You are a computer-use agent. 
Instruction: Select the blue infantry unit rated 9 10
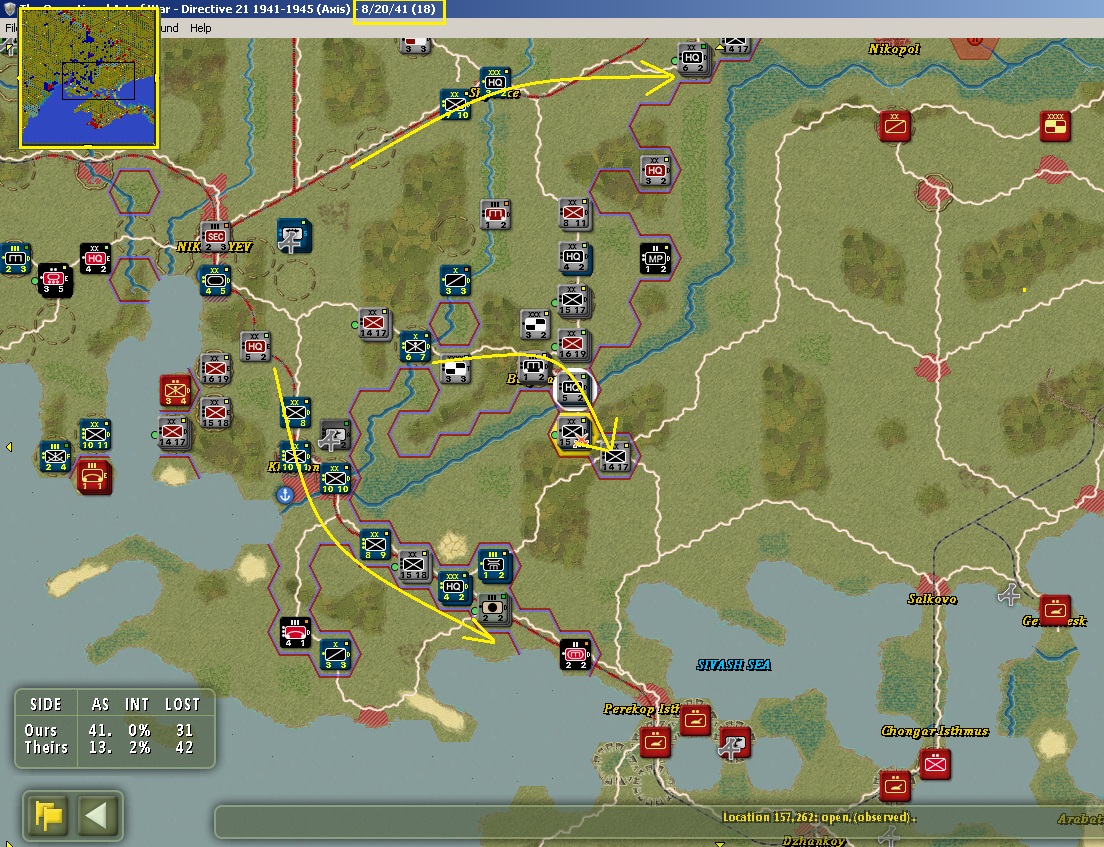(x=455, y=103)
